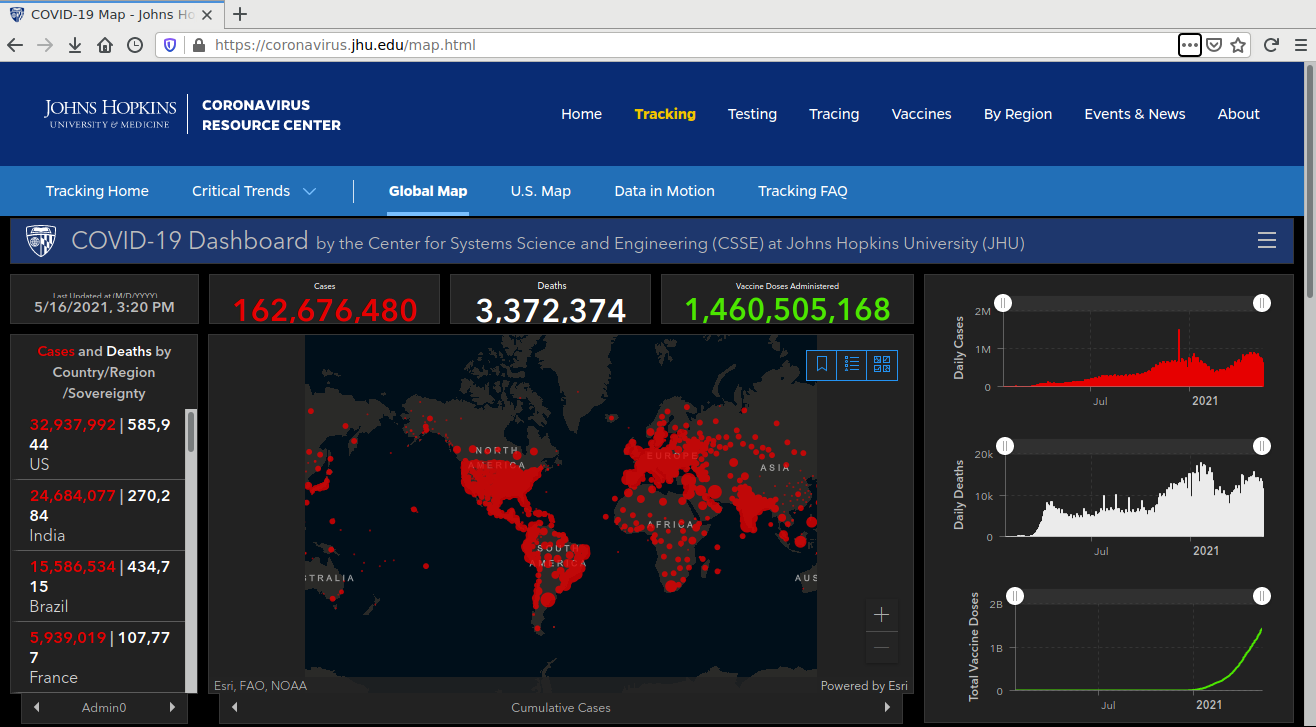1316x727 pixels.
Task: Expand the Critical Trends dropdown
Action: [254, 191]
